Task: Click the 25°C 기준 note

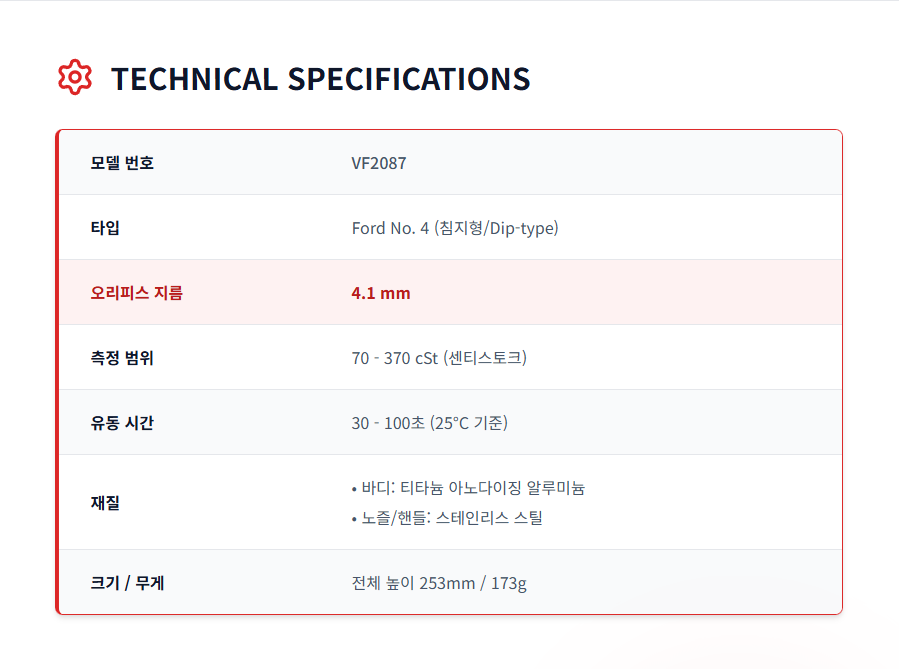Action: pos(469,423)
